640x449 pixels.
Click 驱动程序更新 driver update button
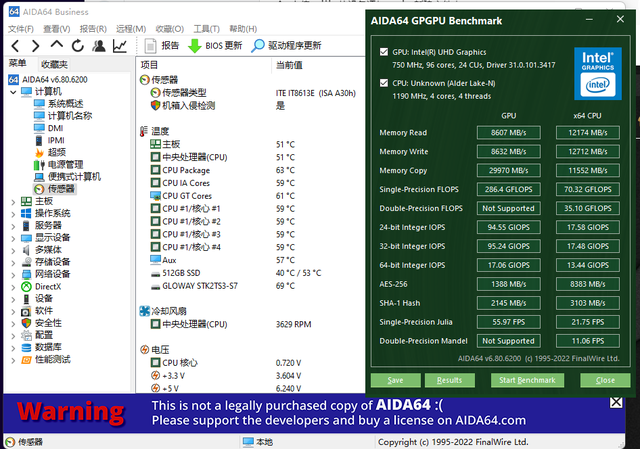pyautogui.click(x=286, y=46)
